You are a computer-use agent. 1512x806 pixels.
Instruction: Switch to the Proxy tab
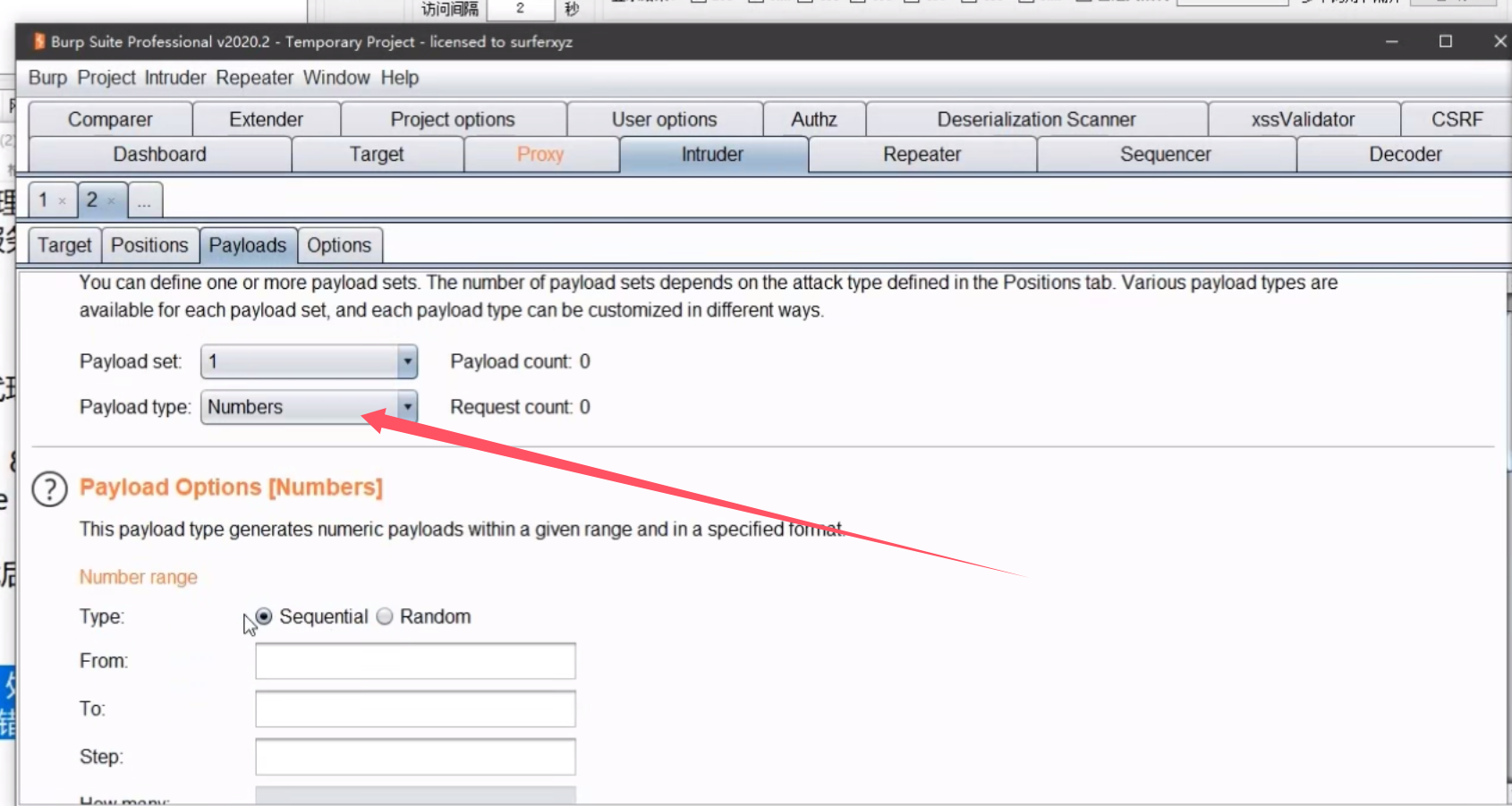pyautogui.click(x=540, y=154)
